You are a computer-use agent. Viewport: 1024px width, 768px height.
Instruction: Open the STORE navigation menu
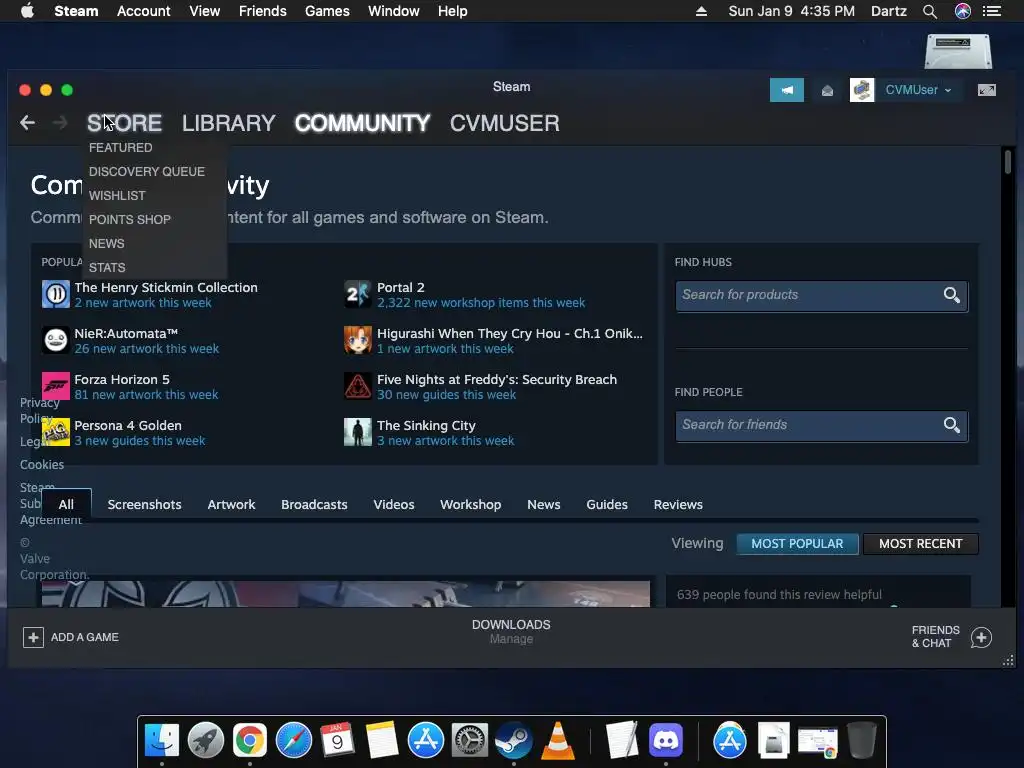[124, 123]
